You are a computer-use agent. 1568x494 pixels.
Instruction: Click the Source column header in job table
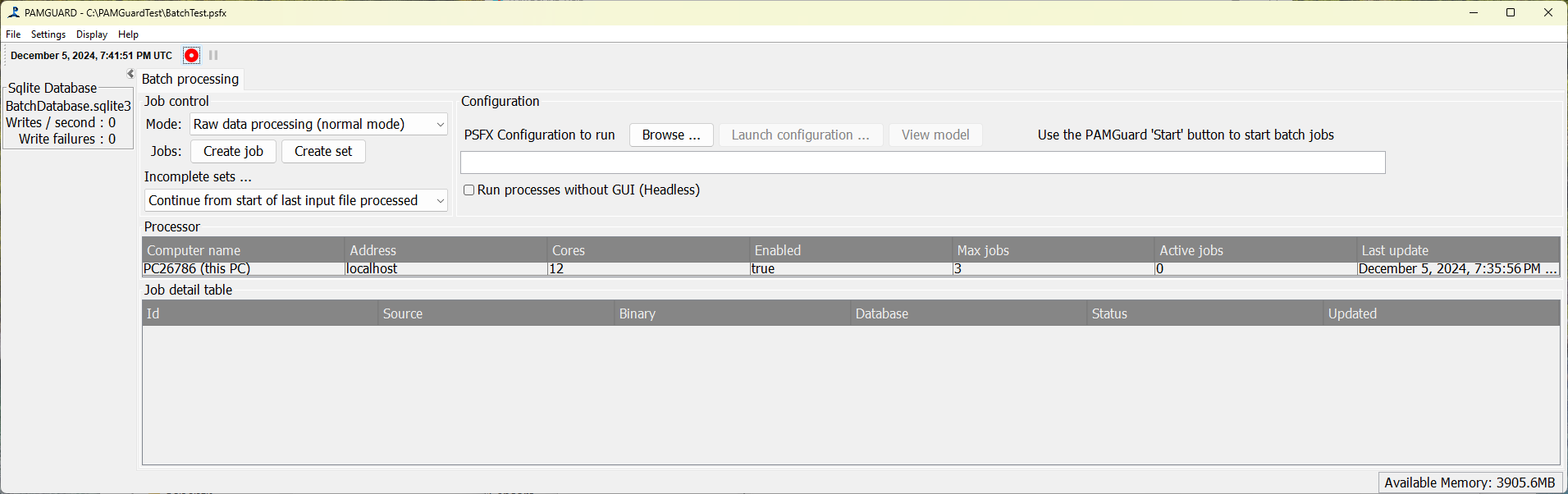[x=496, y=313]
